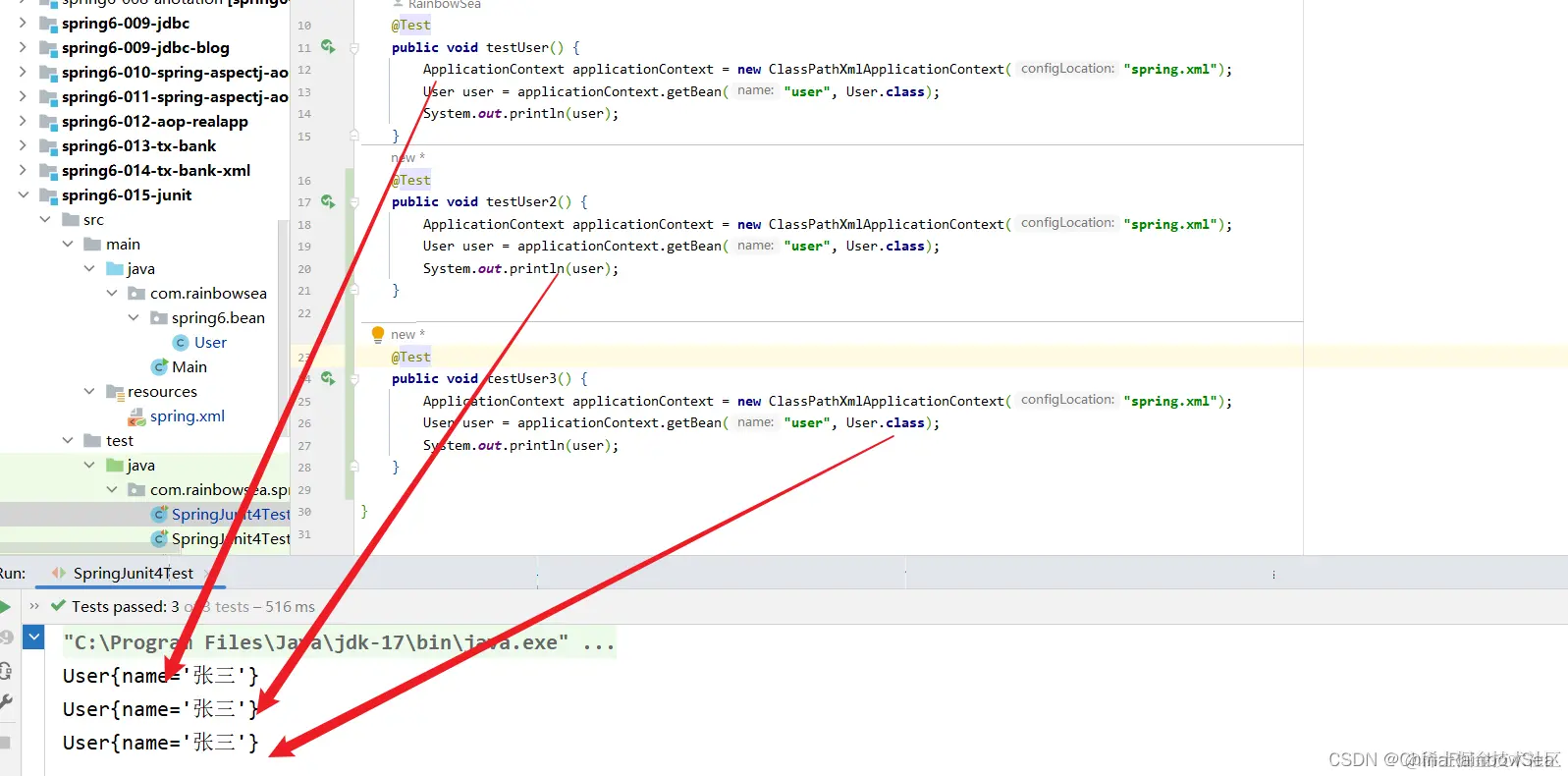Image resolution: width=1568 pixels, height=776 pixels.
Task: Click the spring6-013-tx-bank module folder icon
Action: point(48,146)
